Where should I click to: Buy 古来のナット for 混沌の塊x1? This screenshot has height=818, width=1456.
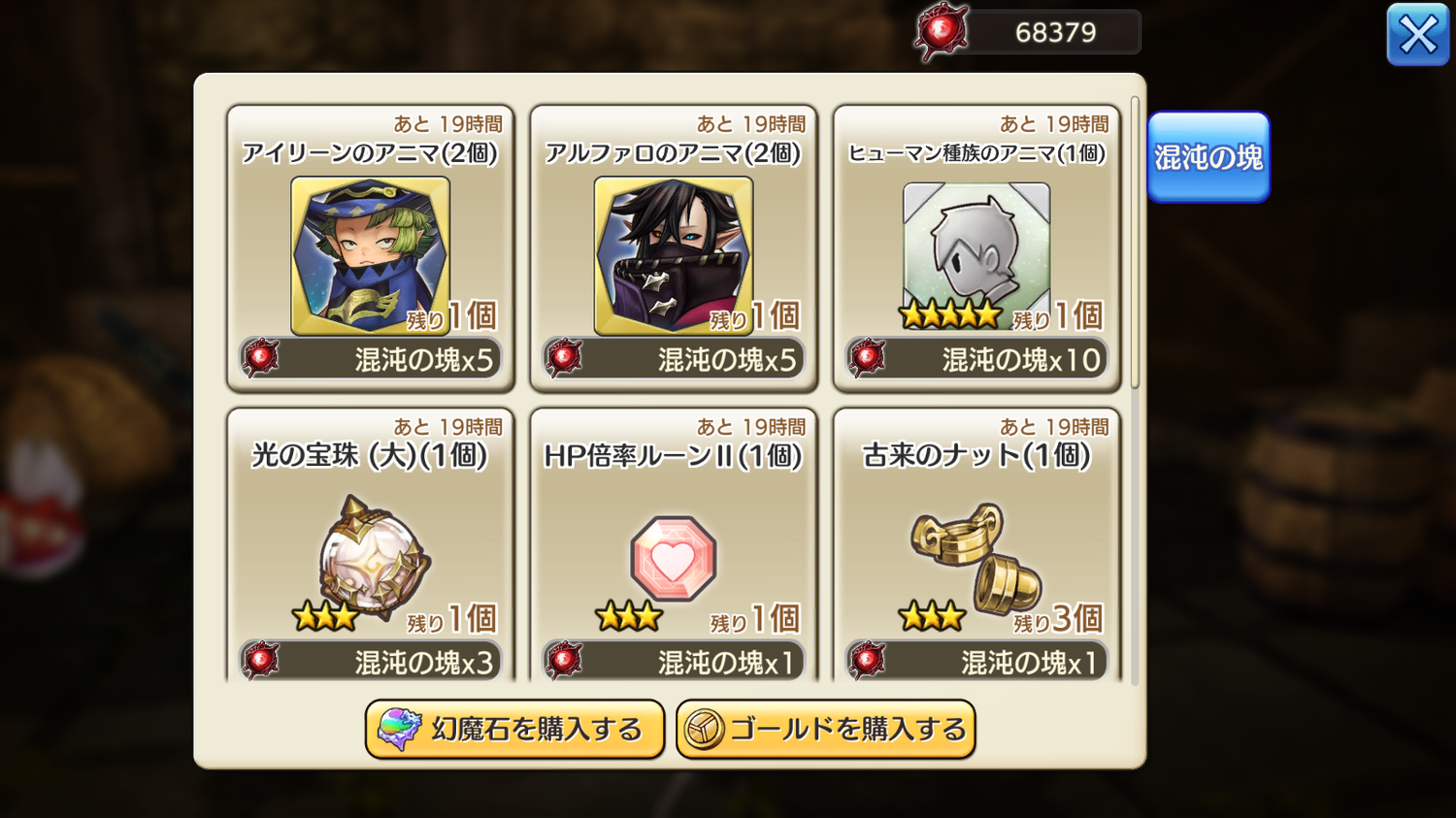click(976, 661)
